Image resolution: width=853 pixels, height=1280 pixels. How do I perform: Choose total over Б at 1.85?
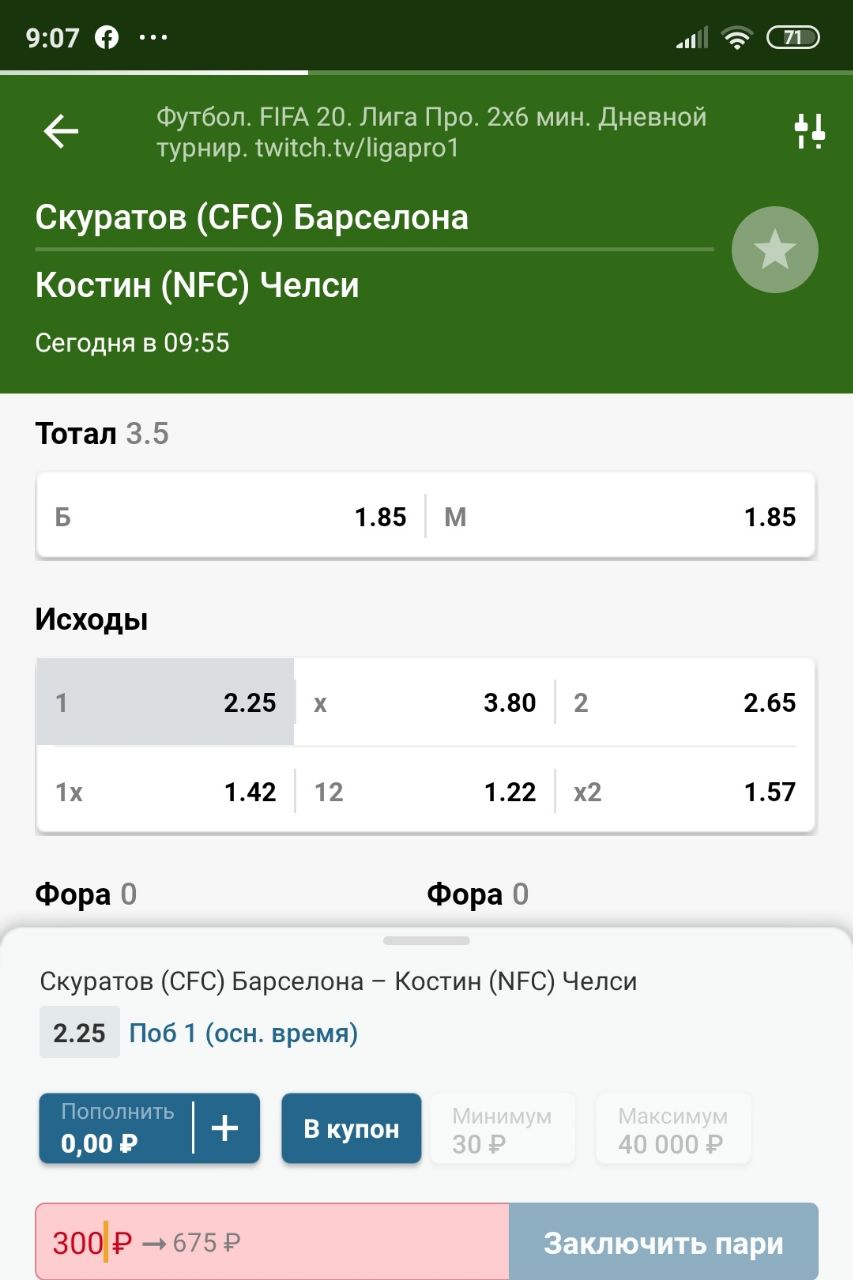pyautogui.click(x=231, y=517)
